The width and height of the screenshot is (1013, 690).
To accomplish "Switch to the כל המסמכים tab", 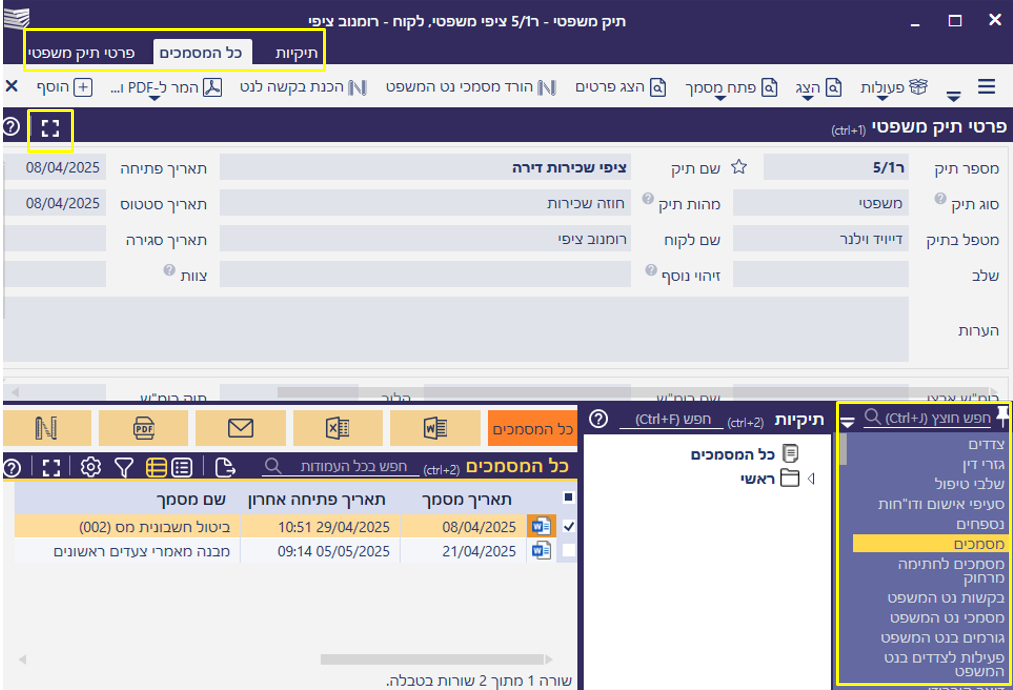I will click(x=201, y=53).
